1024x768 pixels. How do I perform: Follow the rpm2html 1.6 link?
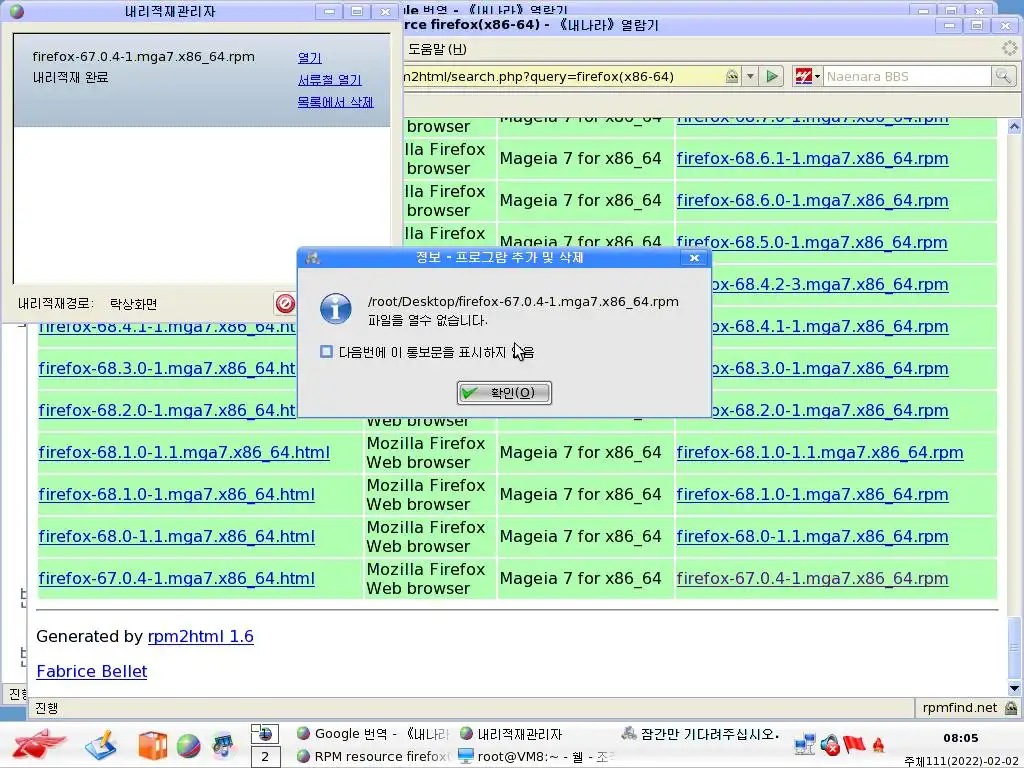(x=200, y=637)
